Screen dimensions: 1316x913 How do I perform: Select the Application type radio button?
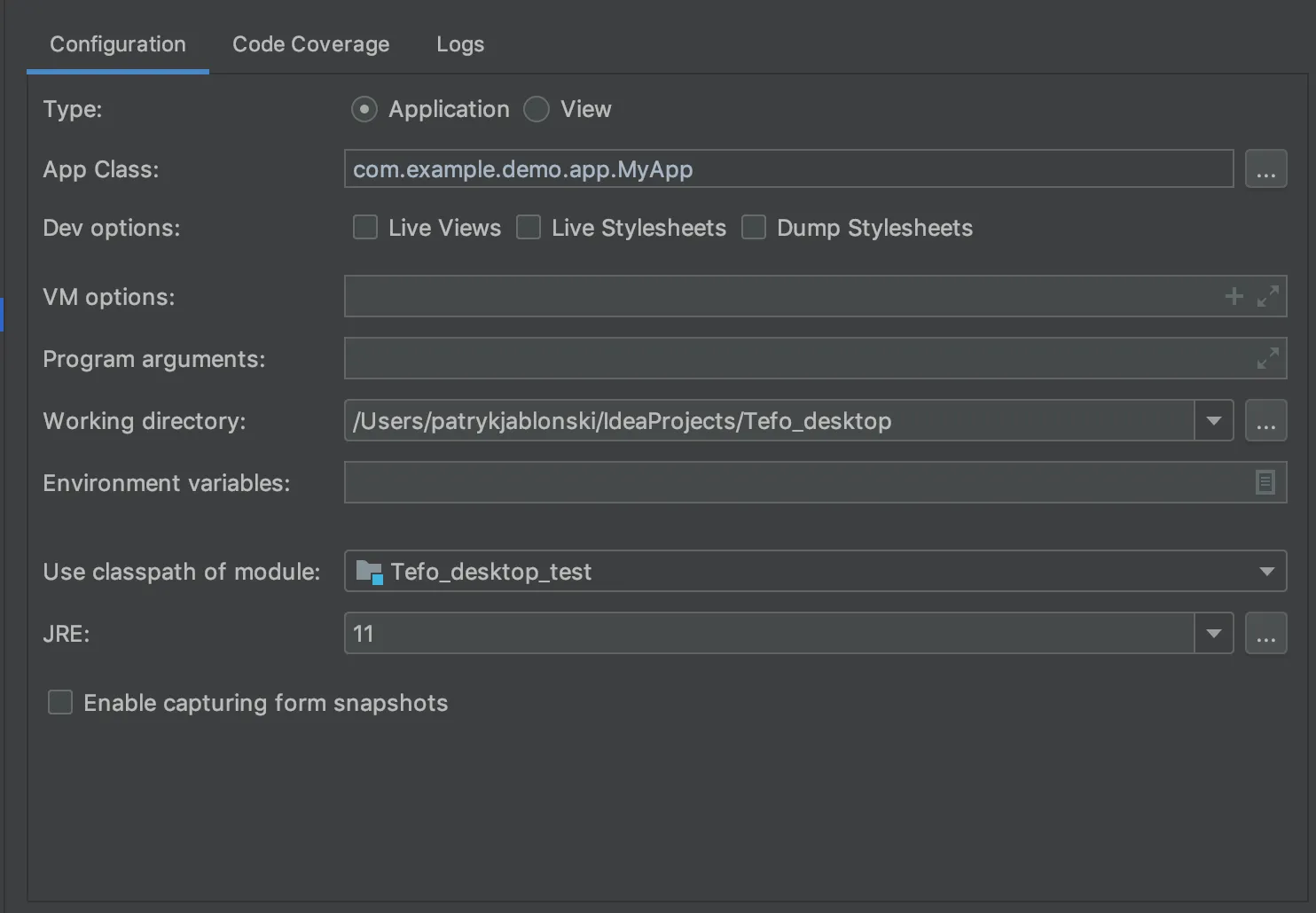click(364, 109)
